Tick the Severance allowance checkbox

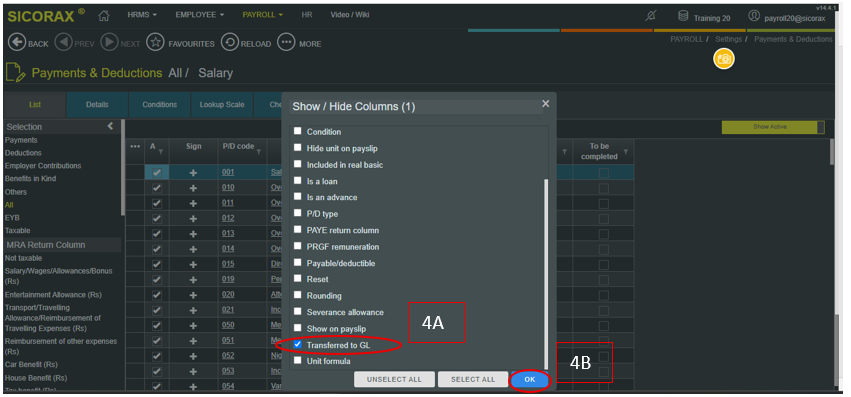(297, 312)
